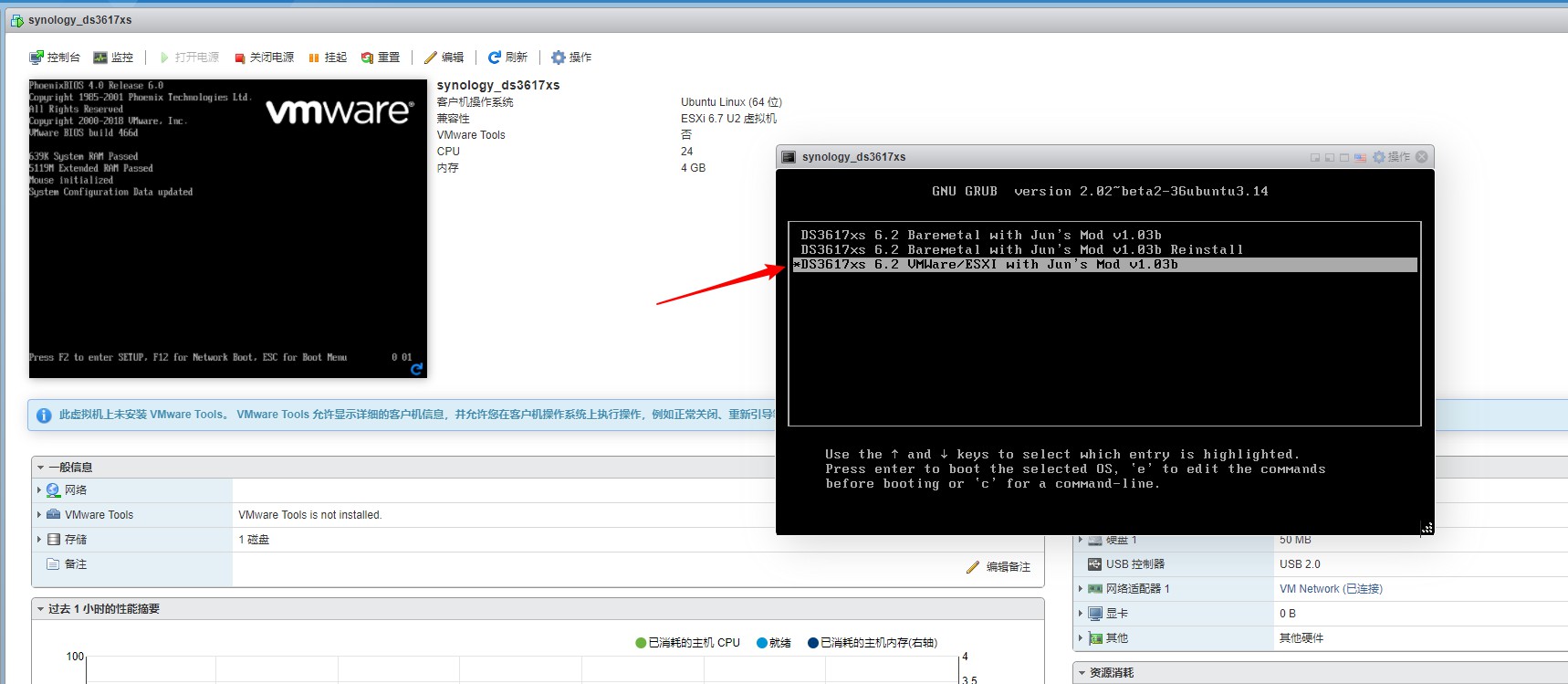This screenshot has width=1568, height=684.
Task: Expand the 存储 storage row
Action: point(38,540)
